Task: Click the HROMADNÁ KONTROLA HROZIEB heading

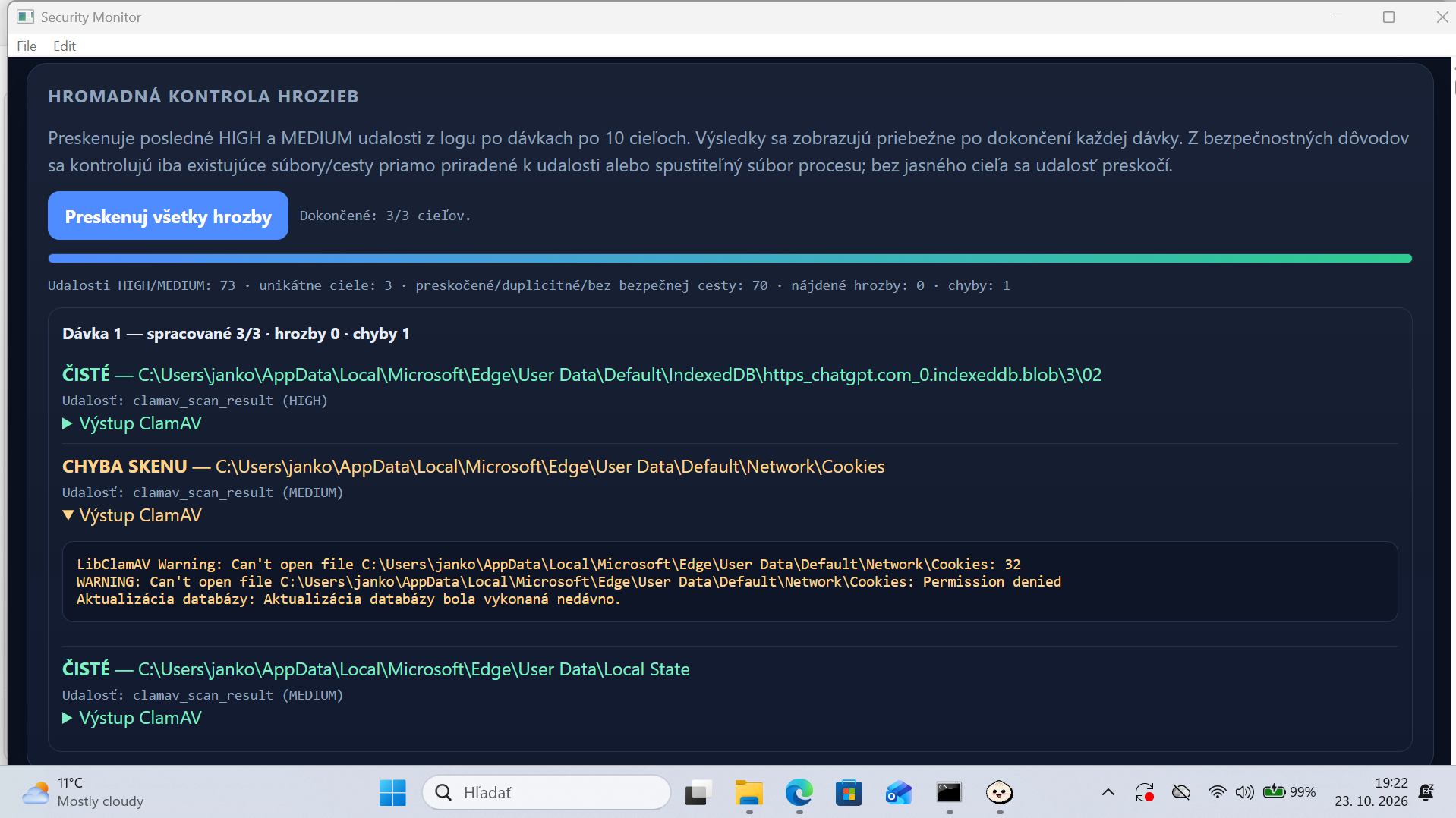Action: 203,96
